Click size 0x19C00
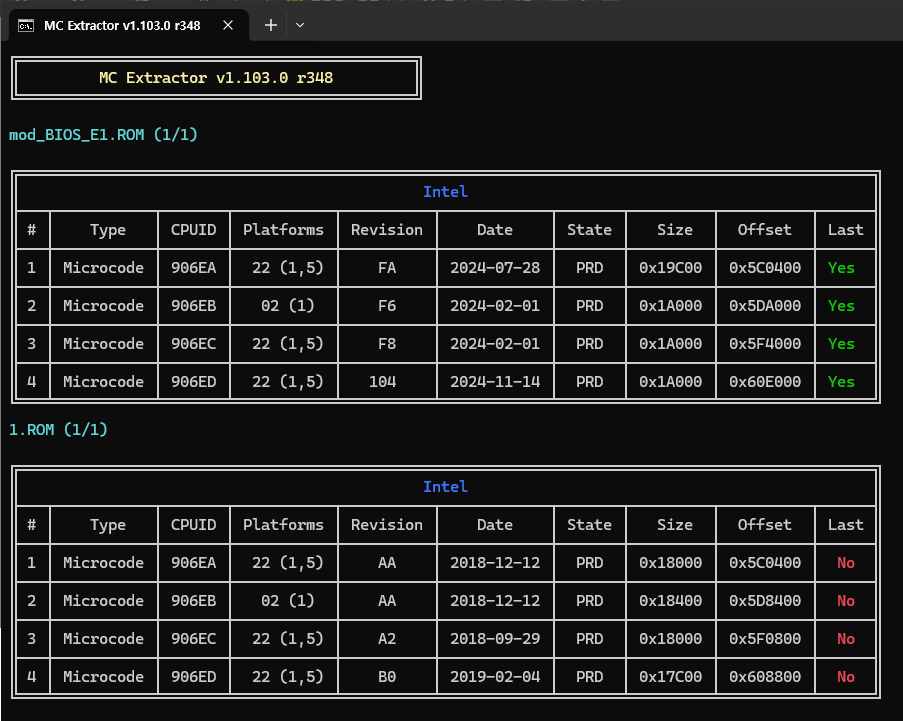903x721 pixels. 670,268
